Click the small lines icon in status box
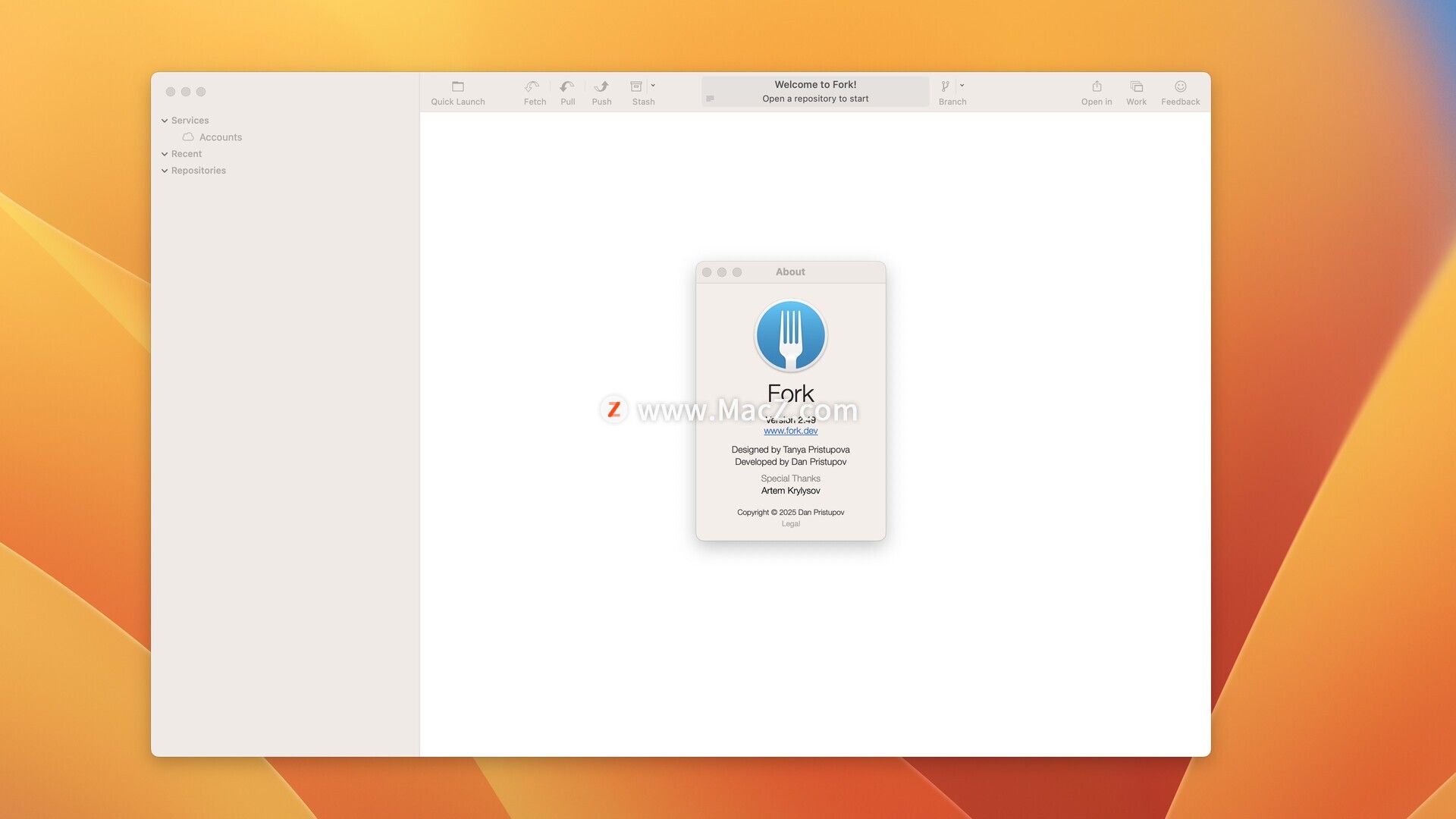Viewport: 1456px width, 819px height. pos(710,99)
